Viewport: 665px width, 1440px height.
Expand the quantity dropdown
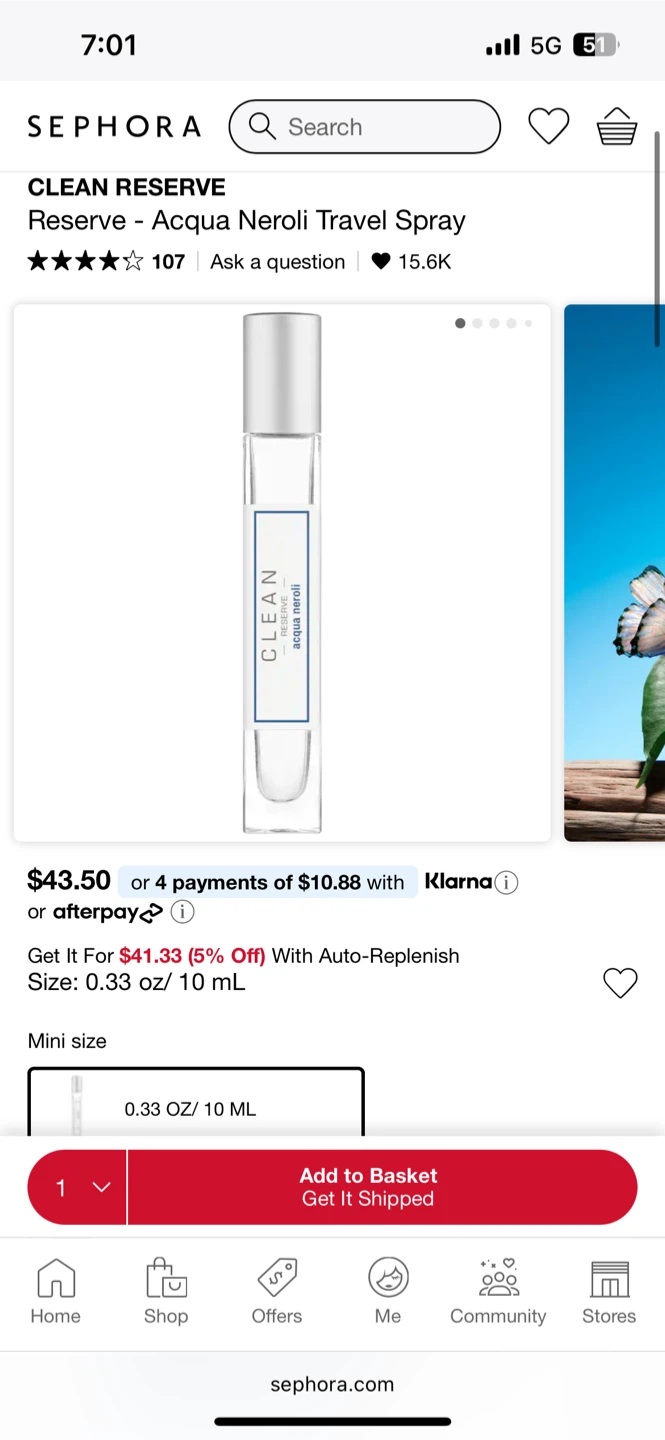point(78,1187)
